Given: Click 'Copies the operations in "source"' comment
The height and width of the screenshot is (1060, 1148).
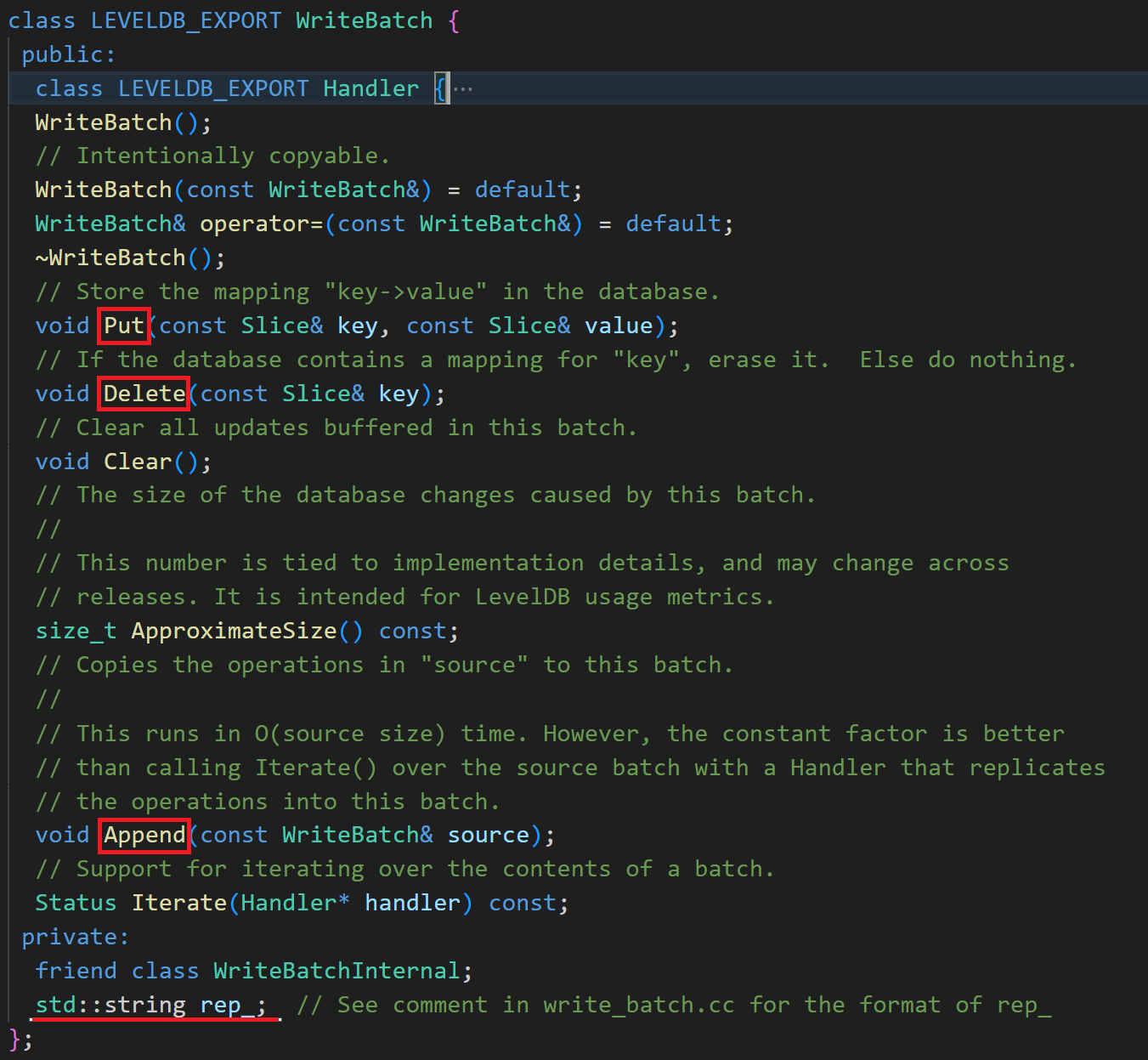Looking at the screenshot, I should pos(384,665).
